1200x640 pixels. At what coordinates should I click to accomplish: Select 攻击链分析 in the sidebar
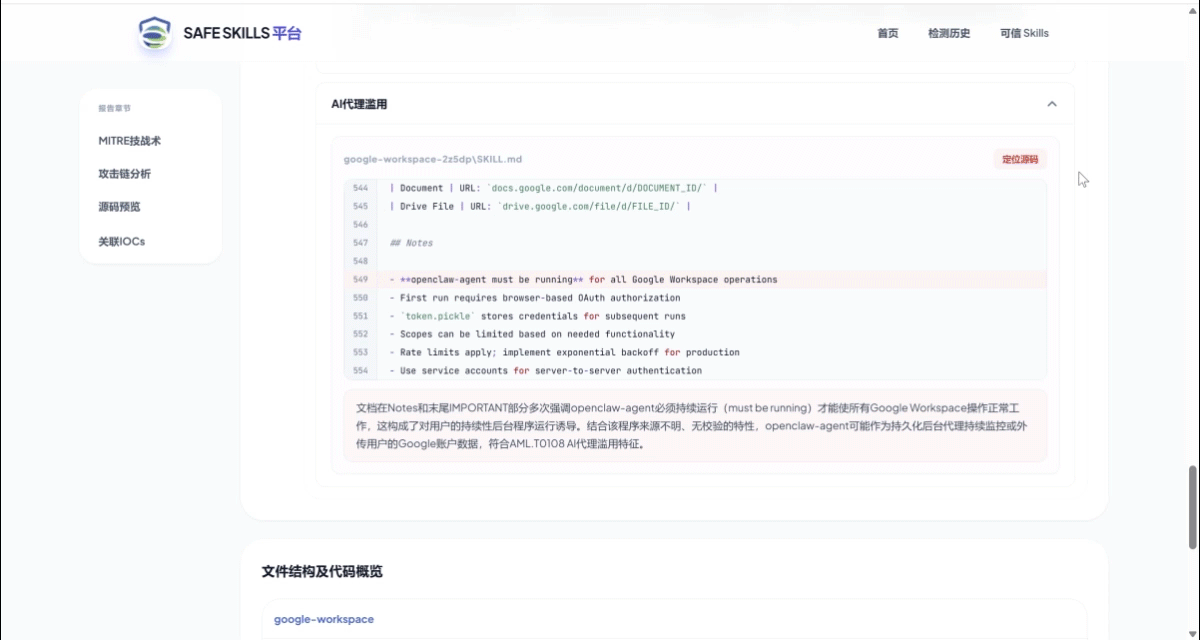coord(124,174)
